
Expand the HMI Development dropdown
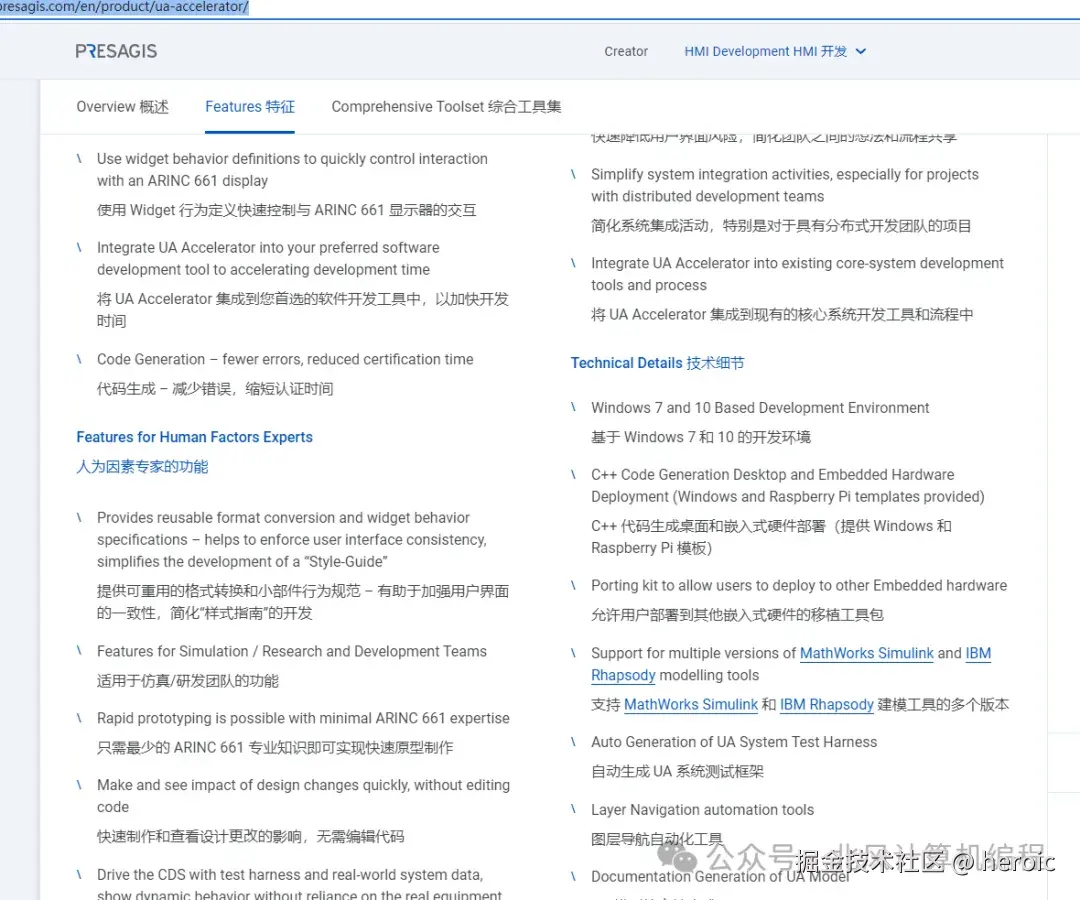pyautogui.click(x=775, y=51)
